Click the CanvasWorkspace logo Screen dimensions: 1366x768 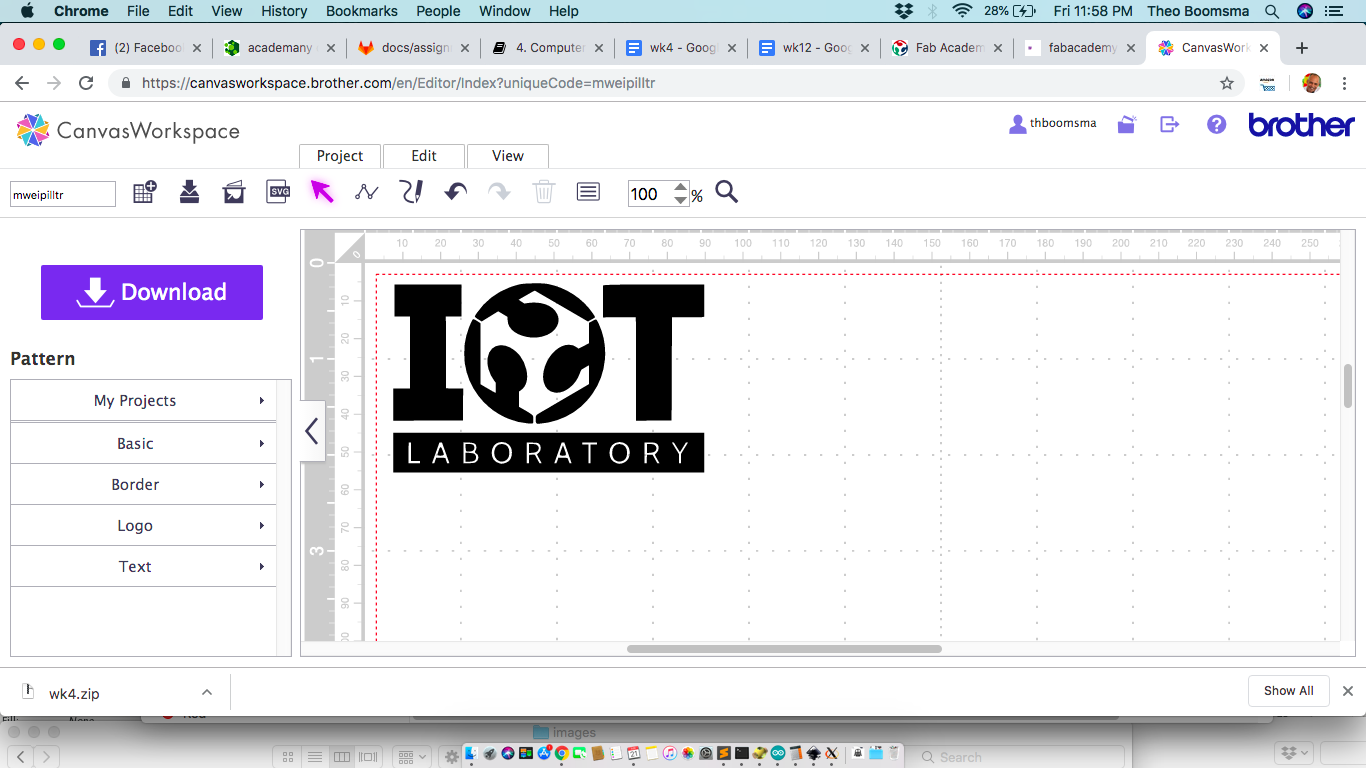pyautogui.click(x=128, y=130)
